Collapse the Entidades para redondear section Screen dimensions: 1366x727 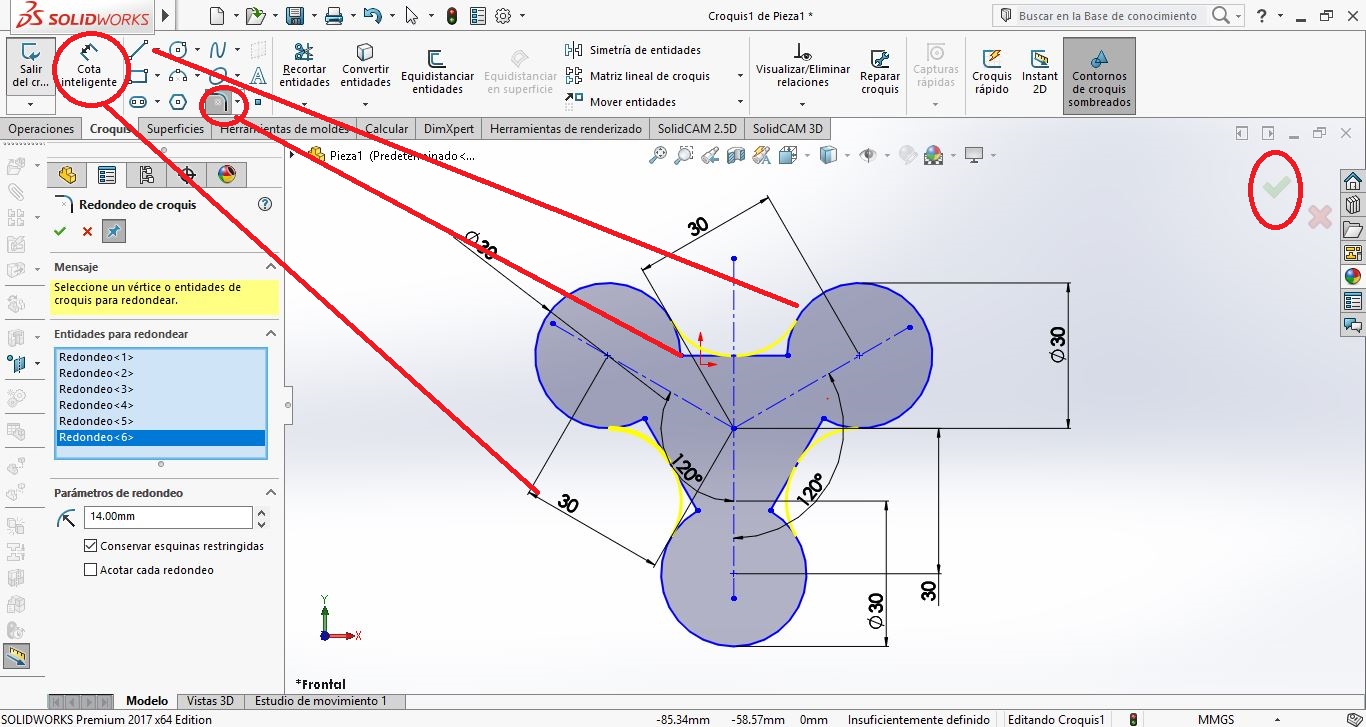[270, 334]
